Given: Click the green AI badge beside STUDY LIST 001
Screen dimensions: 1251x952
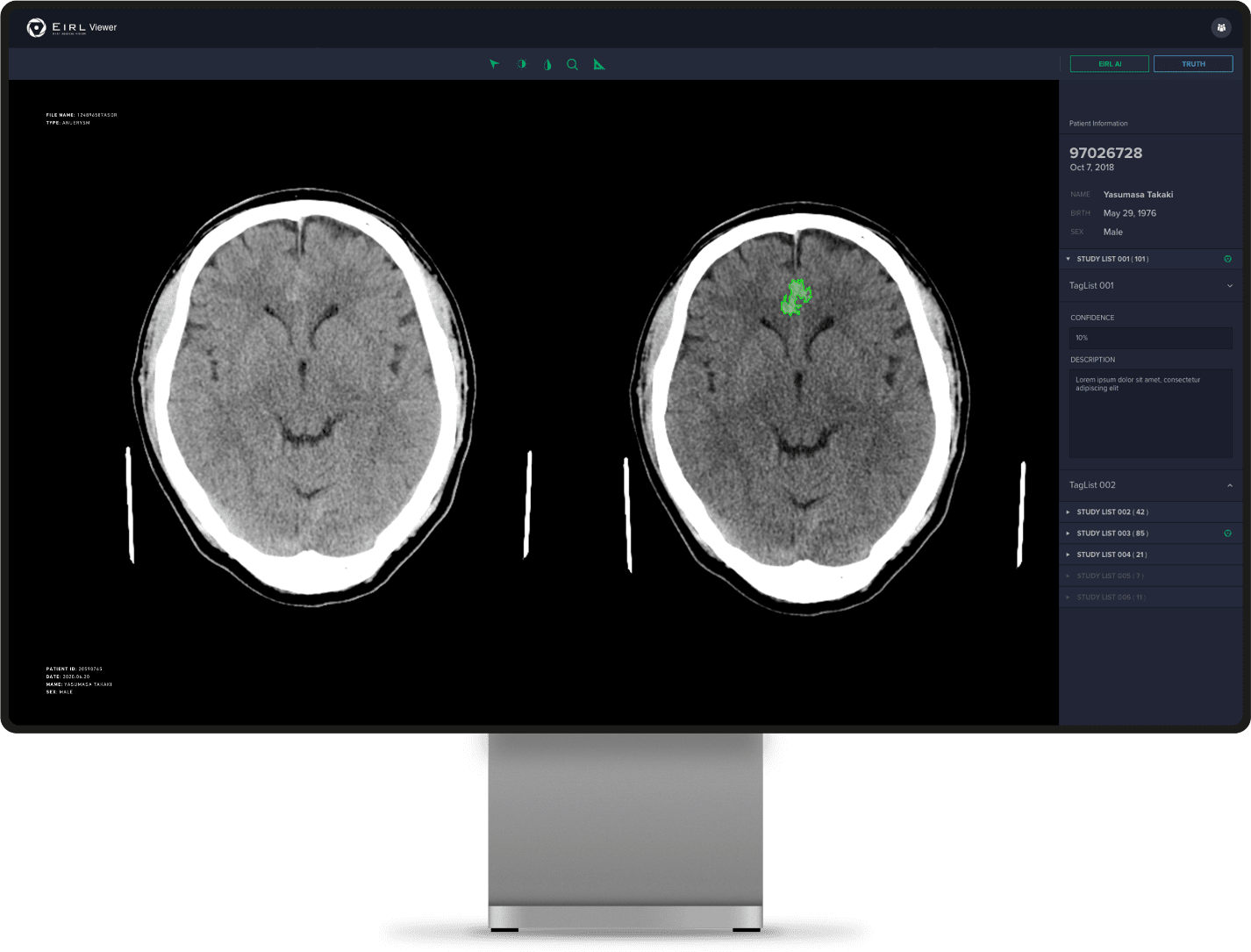Looking at the screenshot, I should click(x=1227, y=259).
